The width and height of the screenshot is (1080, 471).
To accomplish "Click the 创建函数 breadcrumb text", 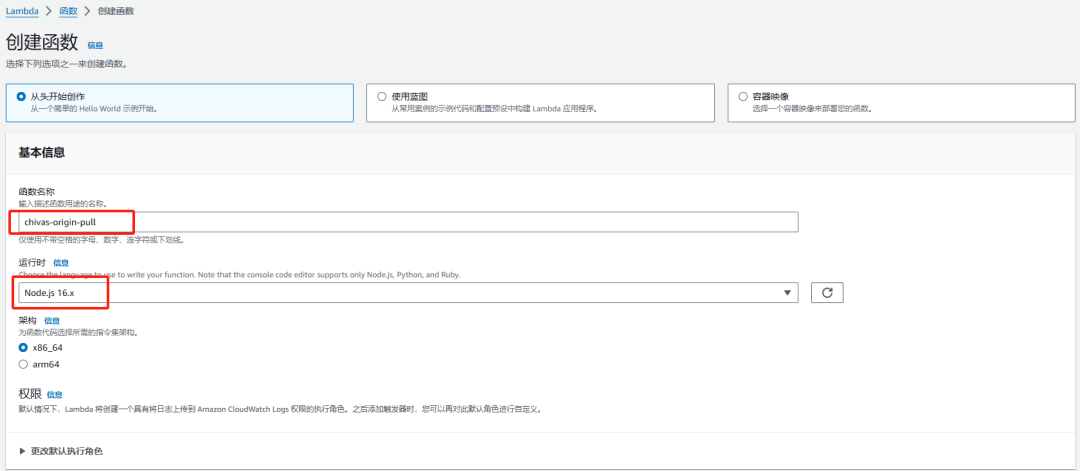I will pyautogui.click(x=116, y=11).
